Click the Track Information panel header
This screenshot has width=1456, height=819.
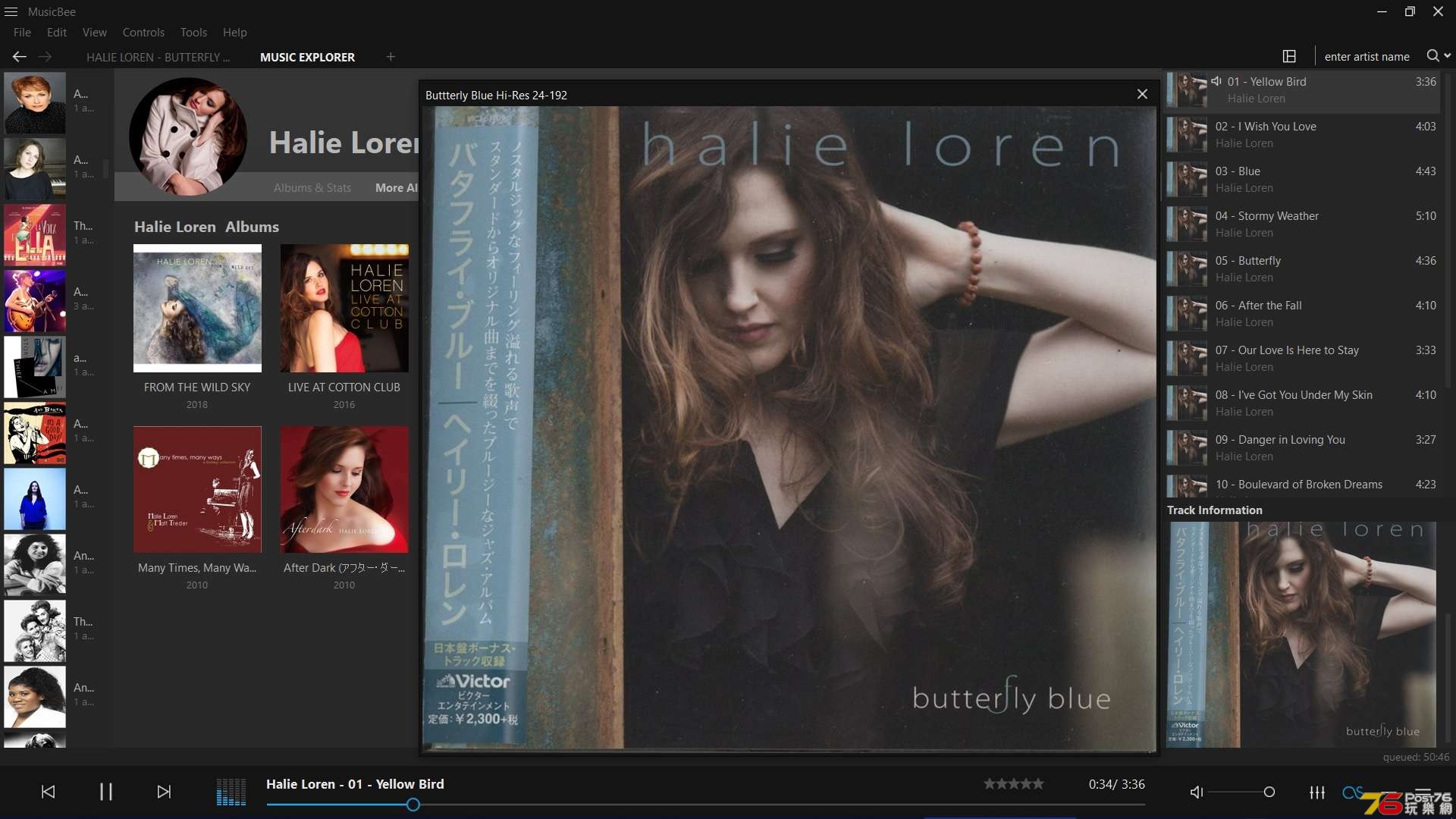1214,510
